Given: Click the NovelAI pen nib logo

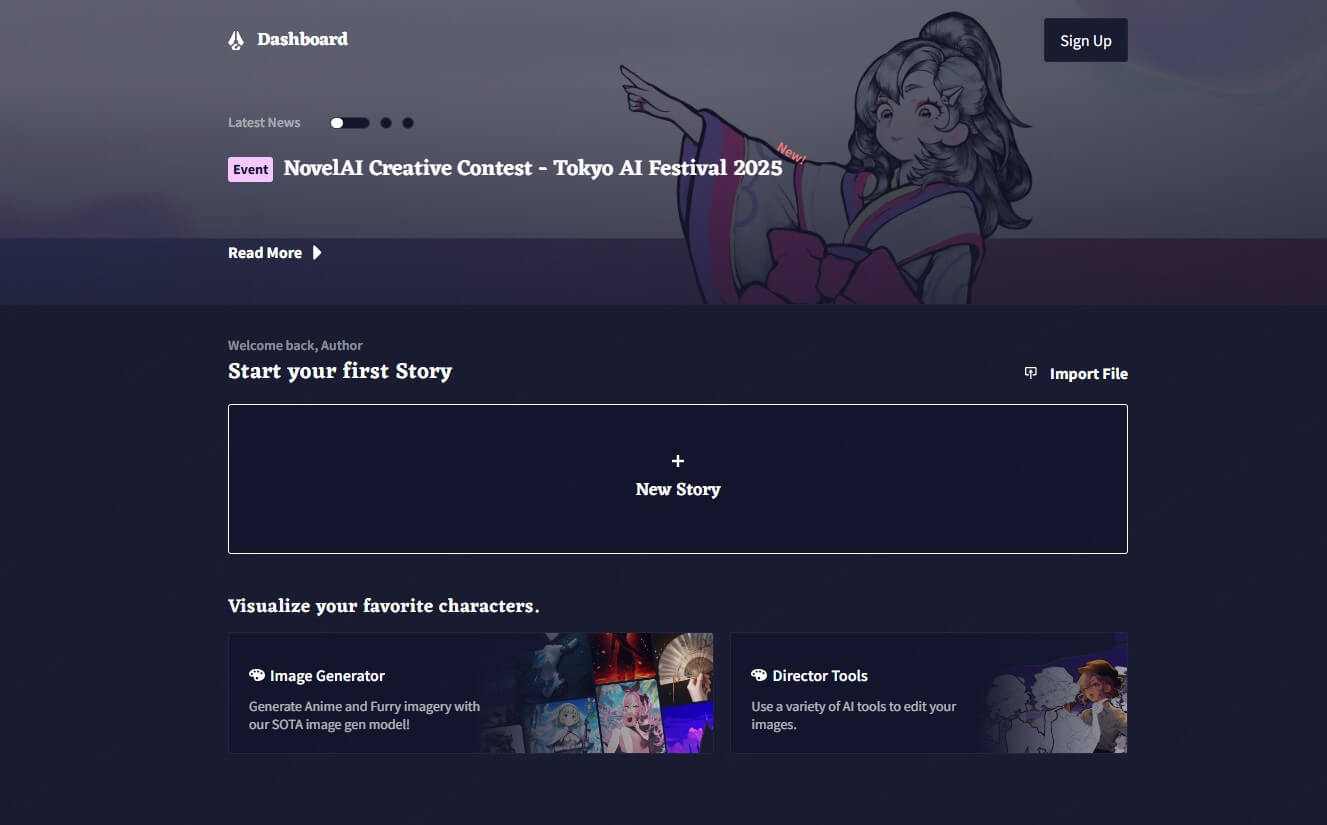Looking at the screenshot, I should point(236,40).
